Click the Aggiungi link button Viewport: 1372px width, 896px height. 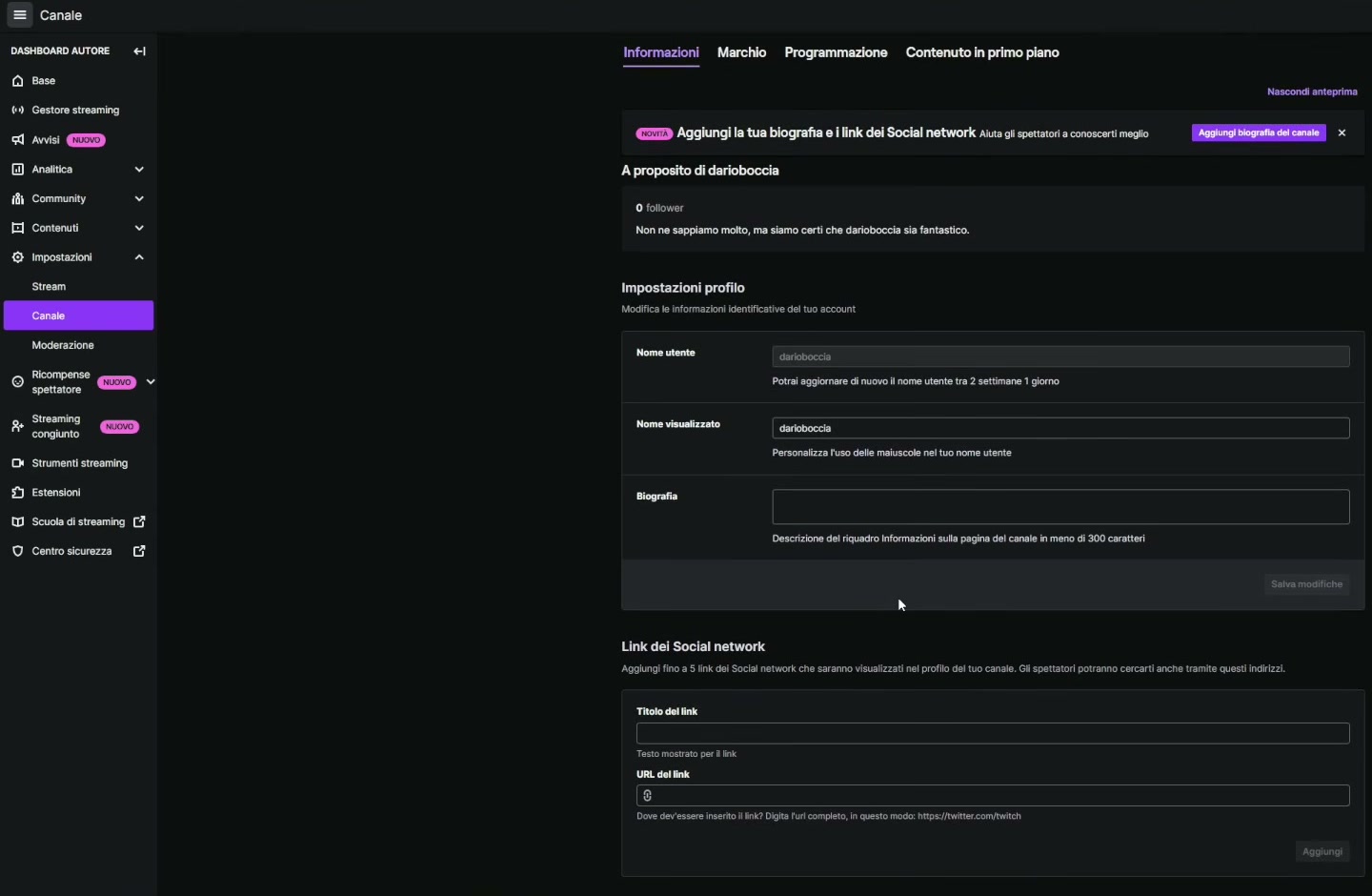(x=1322, y=852)
